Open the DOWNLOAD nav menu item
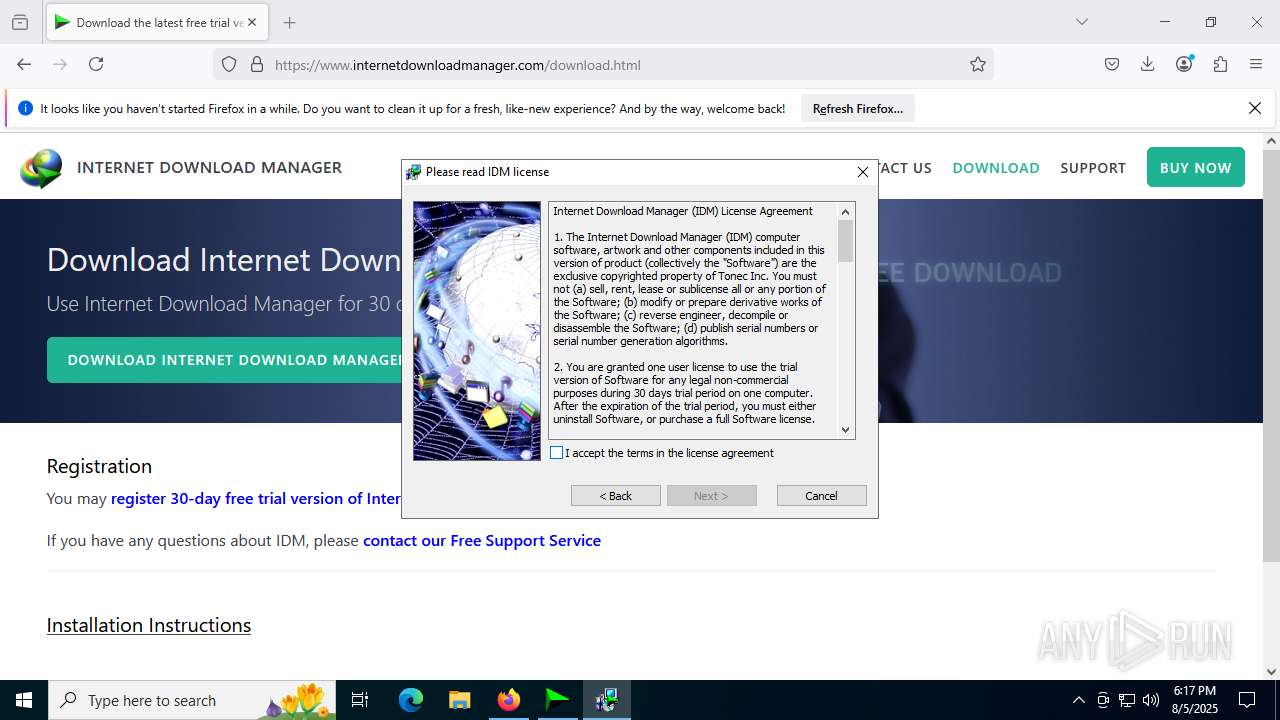Screen dimensions: 1280x720 click(996, 168)
